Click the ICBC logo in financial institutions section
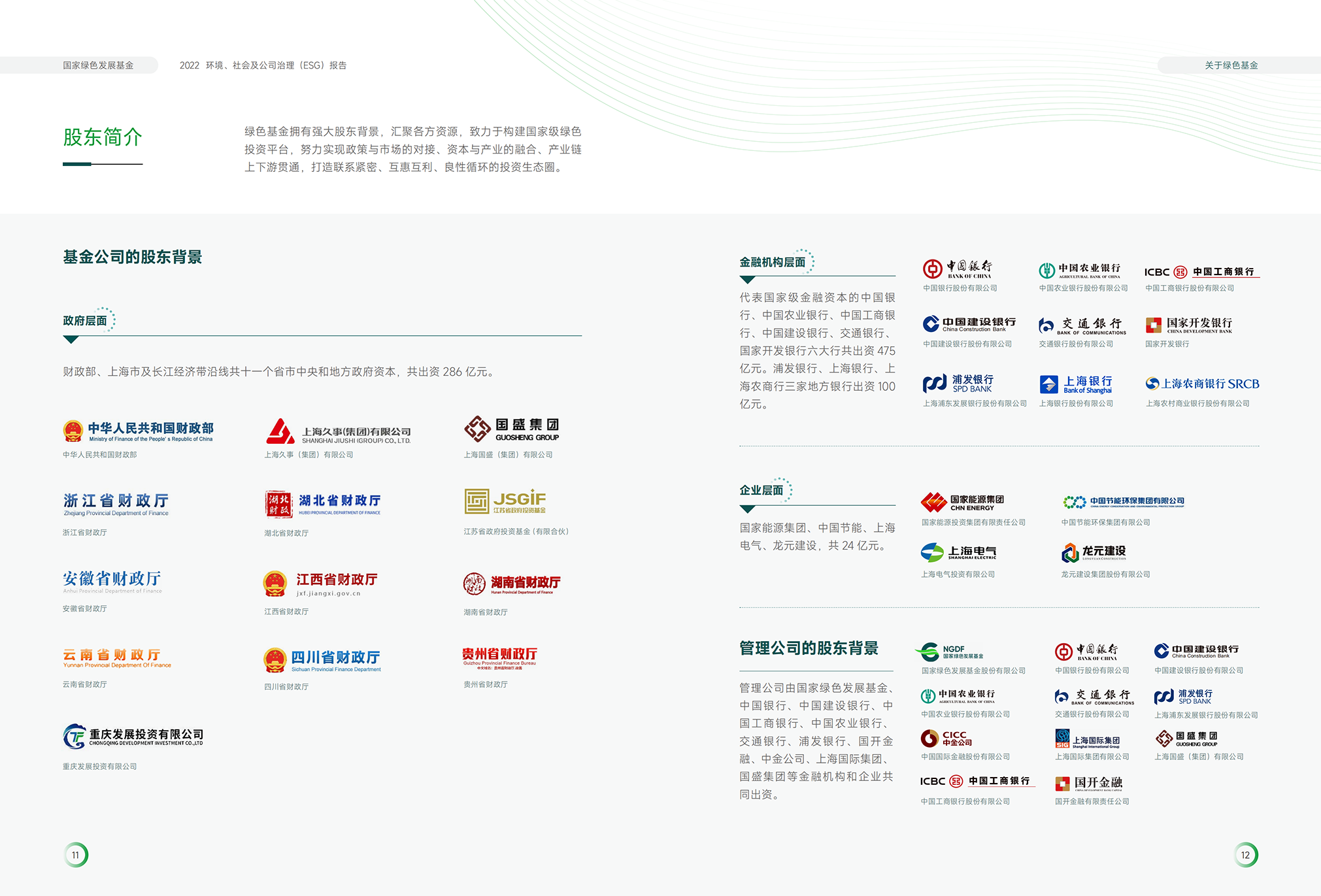1321x896 pixels. 1201,272
